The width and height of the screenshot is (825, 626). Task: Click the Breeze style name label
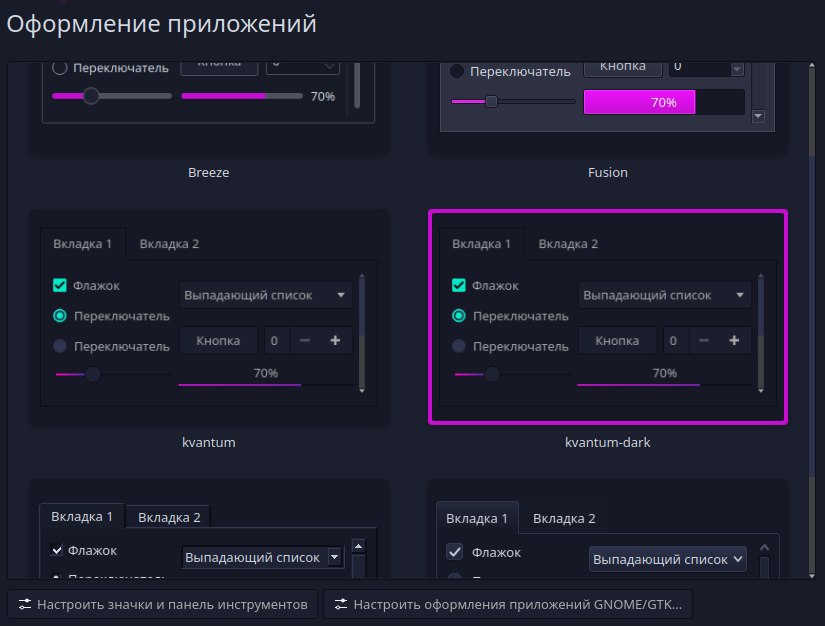click(x=209, y=173)
